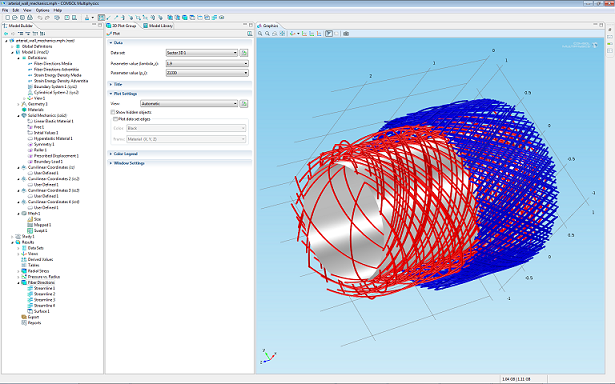
Task: Click the Zoom In icon in Graphics toolbar
Action: [260, 34]
